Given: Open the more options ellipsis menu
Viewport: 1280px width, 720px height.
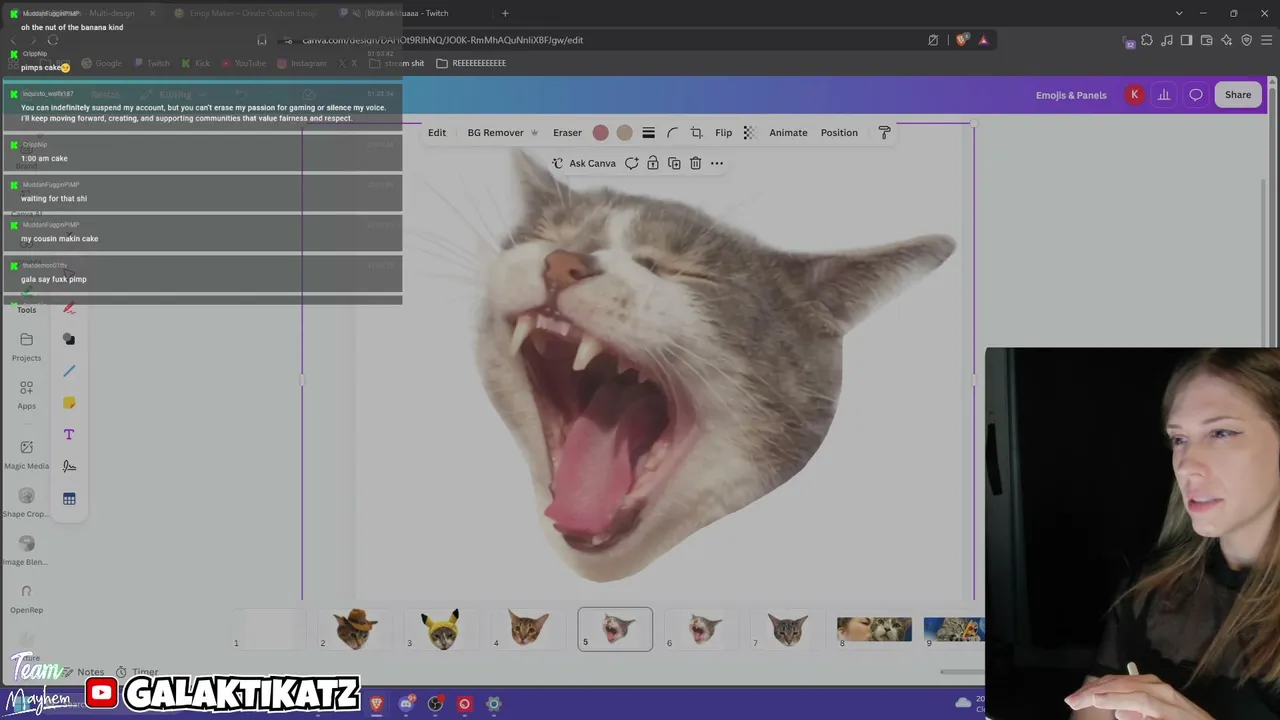Looking at the screenshot, I should 716,163.
